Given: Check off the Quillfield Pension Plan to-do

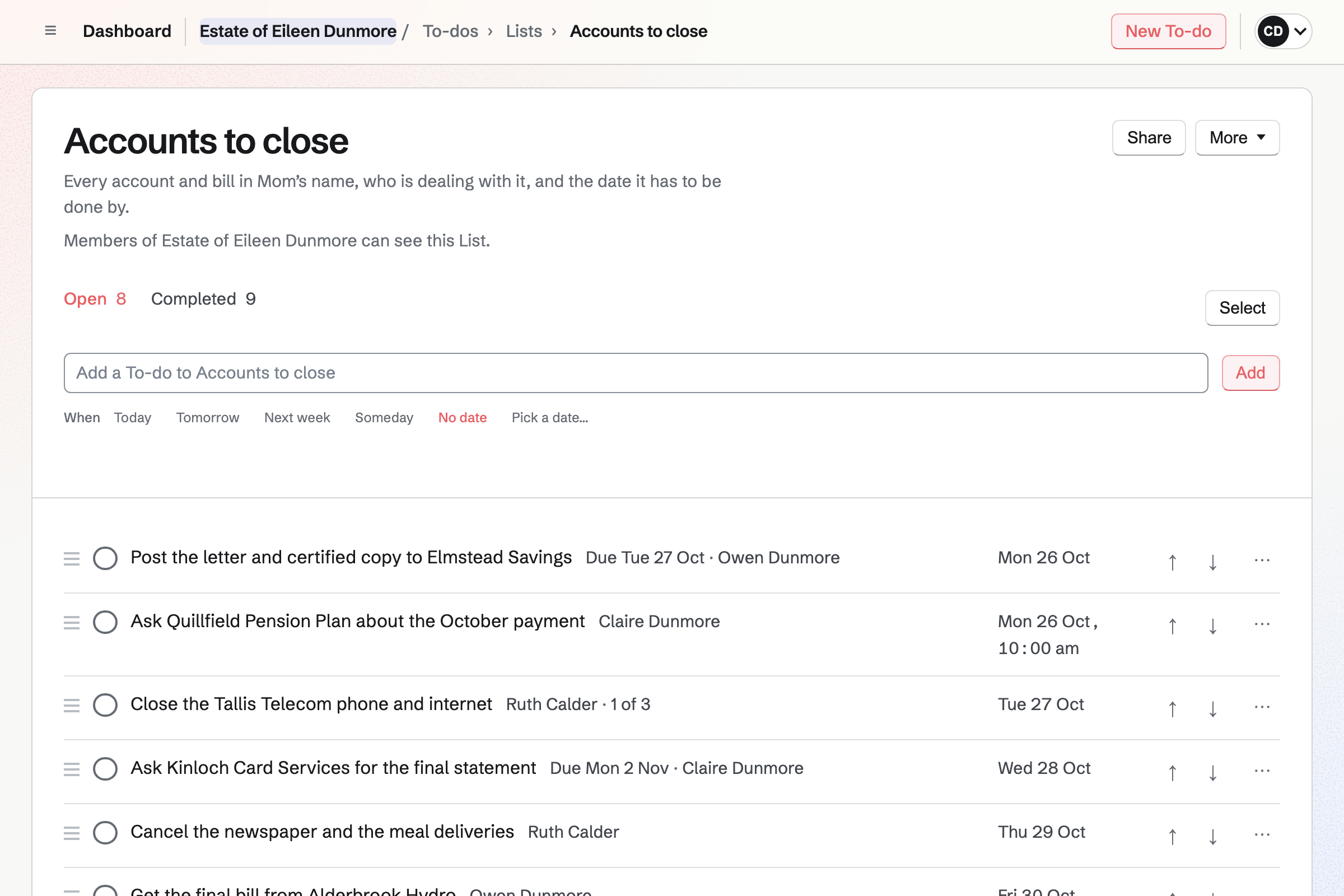Looking at the screenshot, I should point(105,622).
